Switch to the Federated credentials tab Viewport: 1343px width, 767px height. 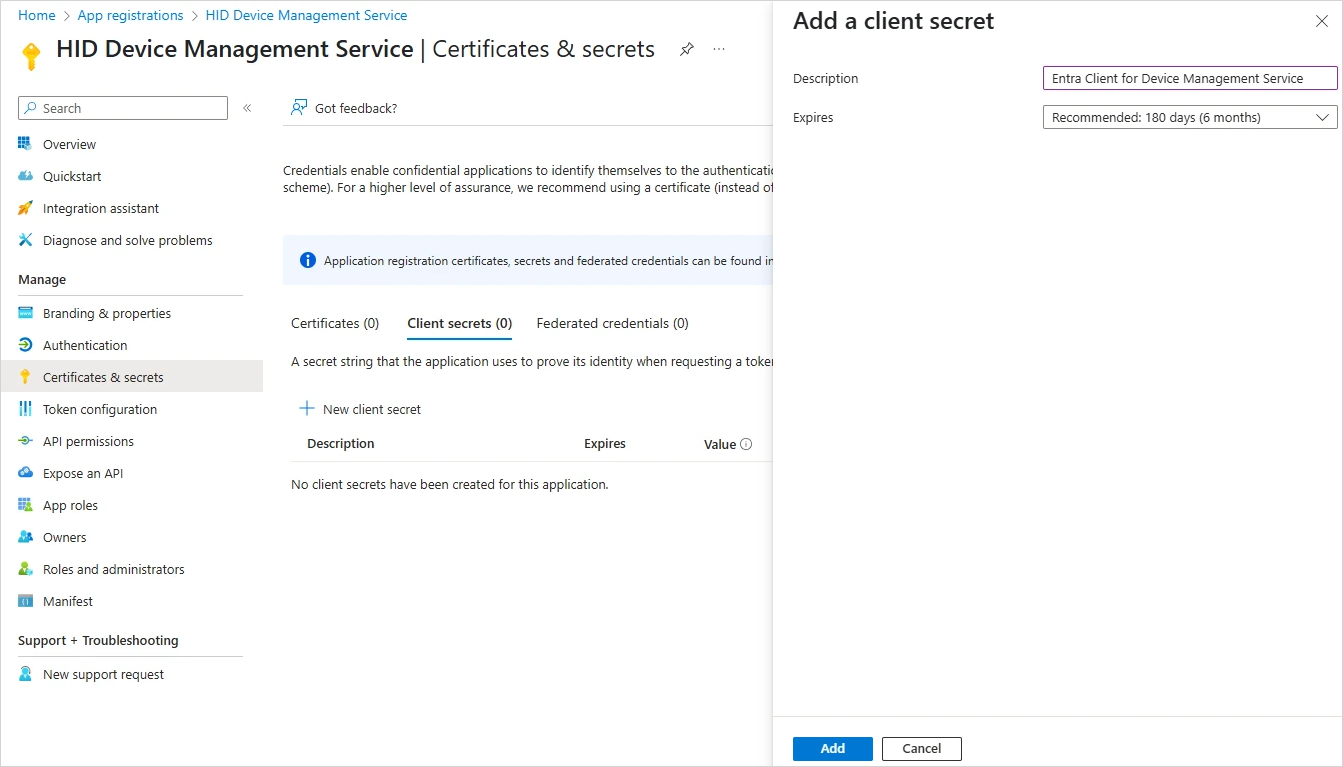tap(612, 323)
